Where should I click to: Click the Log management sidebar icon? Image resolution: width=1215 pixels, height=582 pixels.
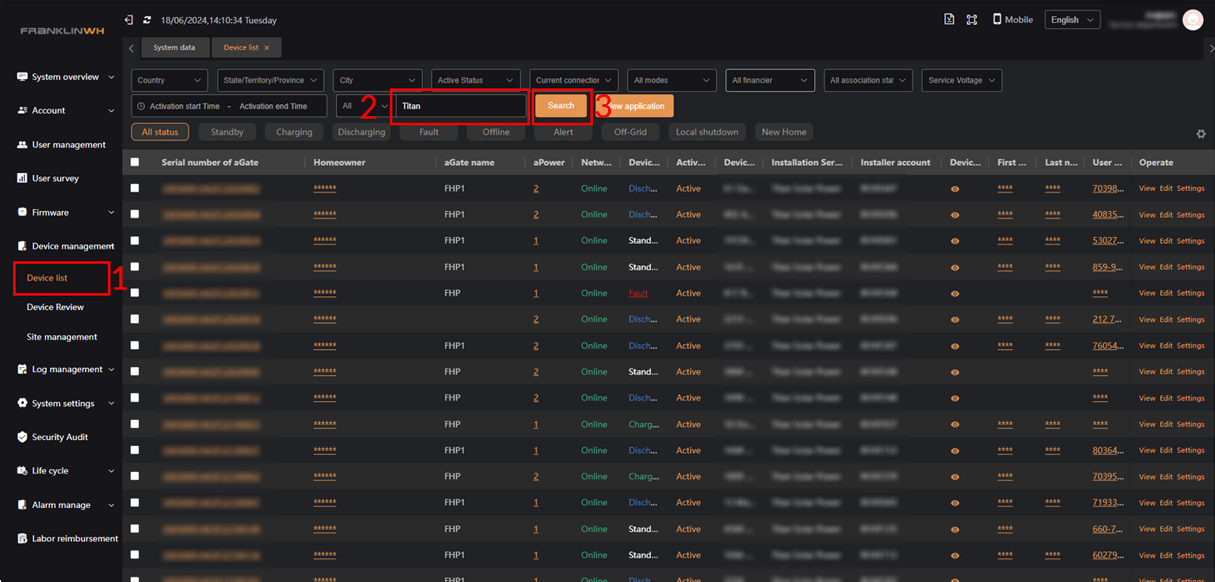(22, 369)
